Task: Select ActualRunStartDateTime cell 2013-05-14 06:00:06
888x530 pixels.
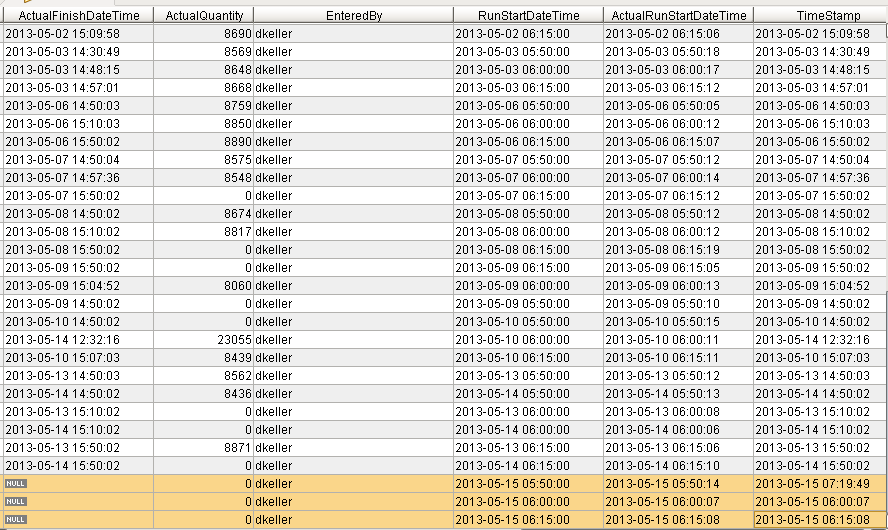Action: pos(678,429)
